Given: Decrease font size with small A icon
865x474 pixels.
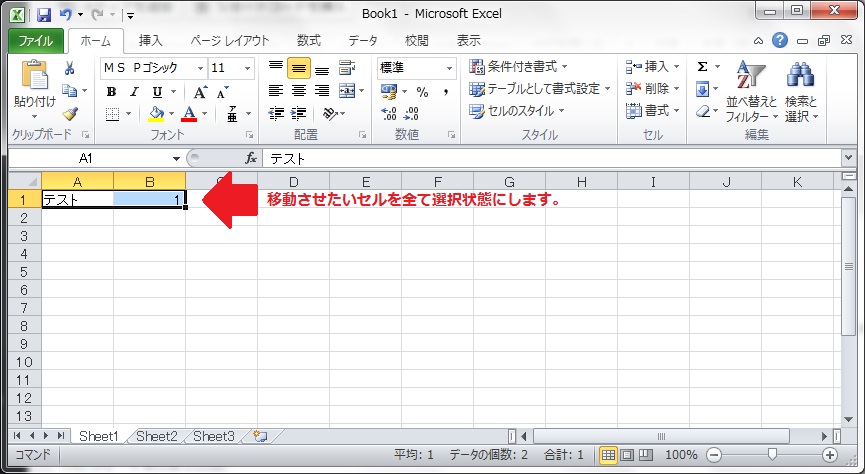Looking at the screenshot, I should [222, 92].
